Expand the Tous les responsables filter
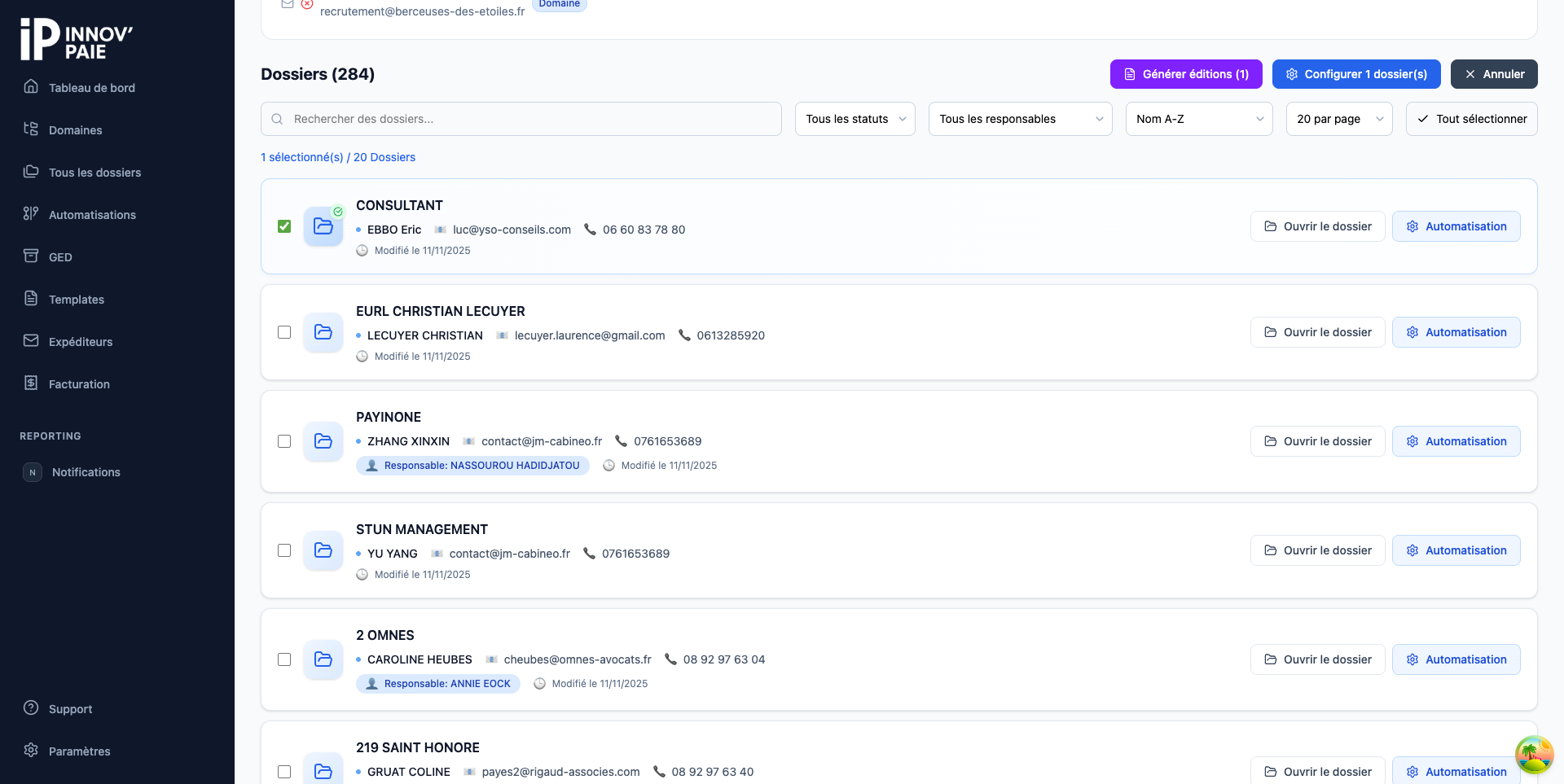The height and width of the screenshot is (784, 1564). pyautogui.click(x=1020, y=119)
